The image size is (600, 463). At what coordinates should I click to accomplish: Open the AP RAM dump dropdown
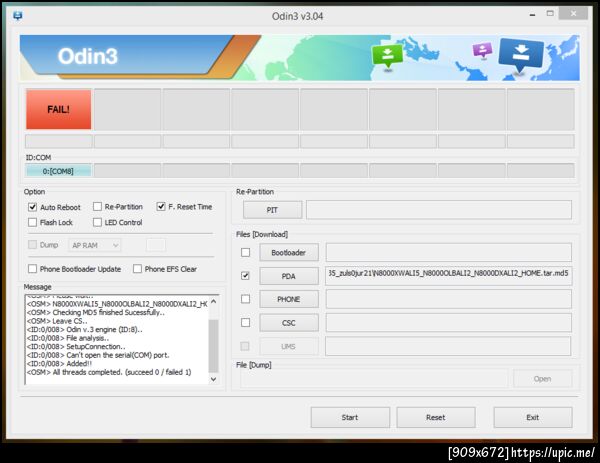(x=95, y=245)
